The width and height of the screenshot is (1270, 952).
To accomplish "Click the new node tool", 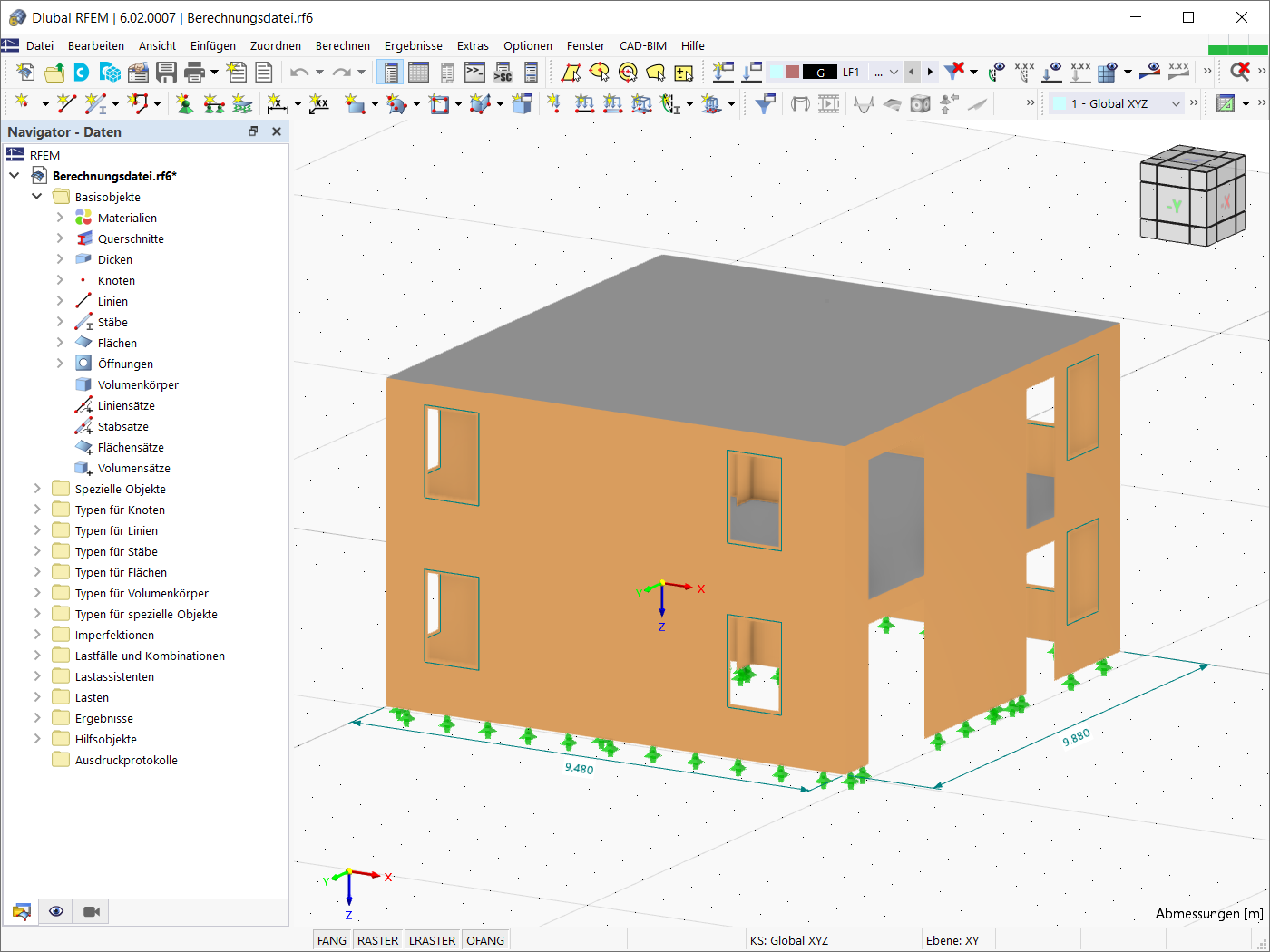I will coord(22,103).
